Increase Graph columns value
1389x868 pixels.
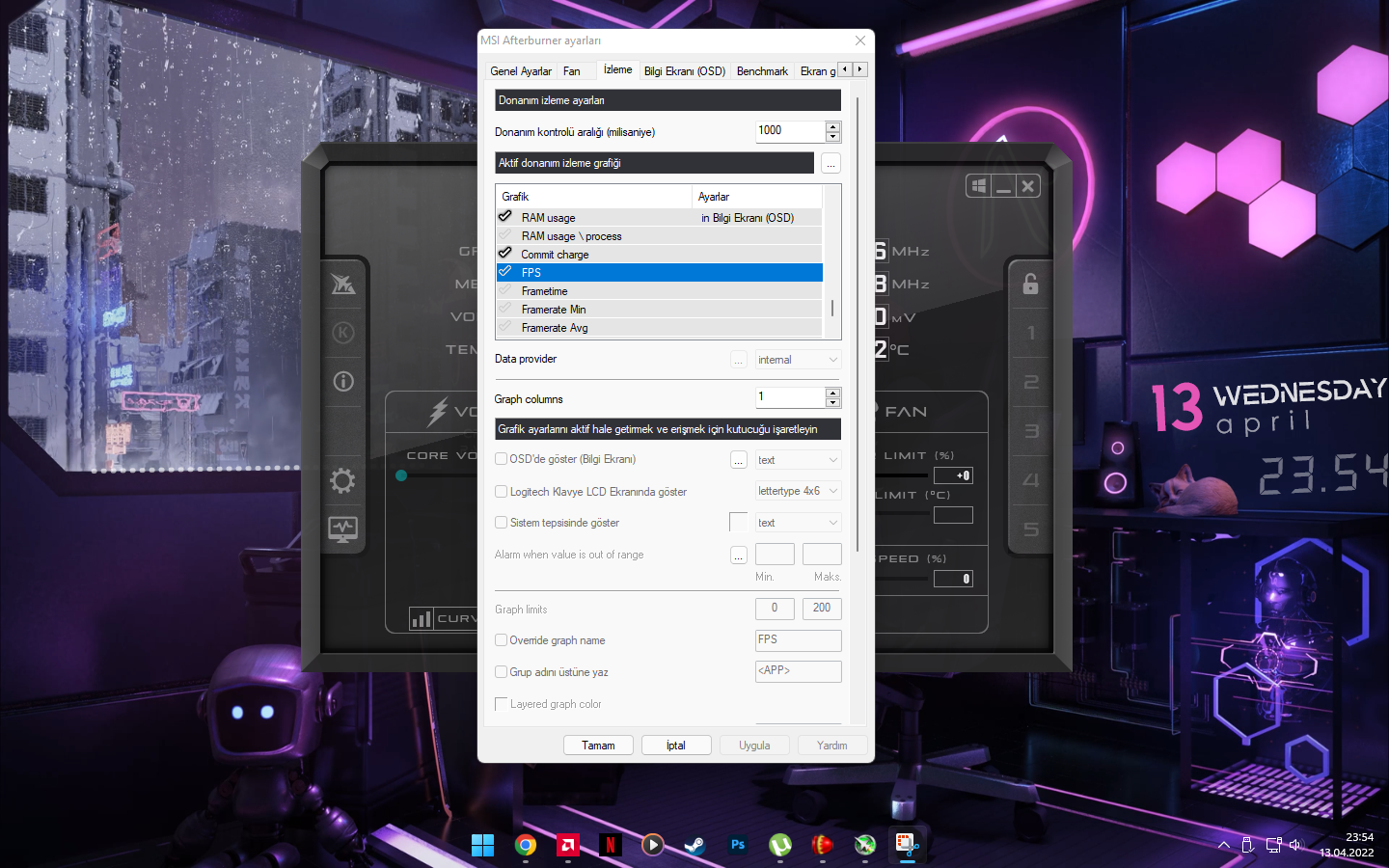click(x=833, y=393)
